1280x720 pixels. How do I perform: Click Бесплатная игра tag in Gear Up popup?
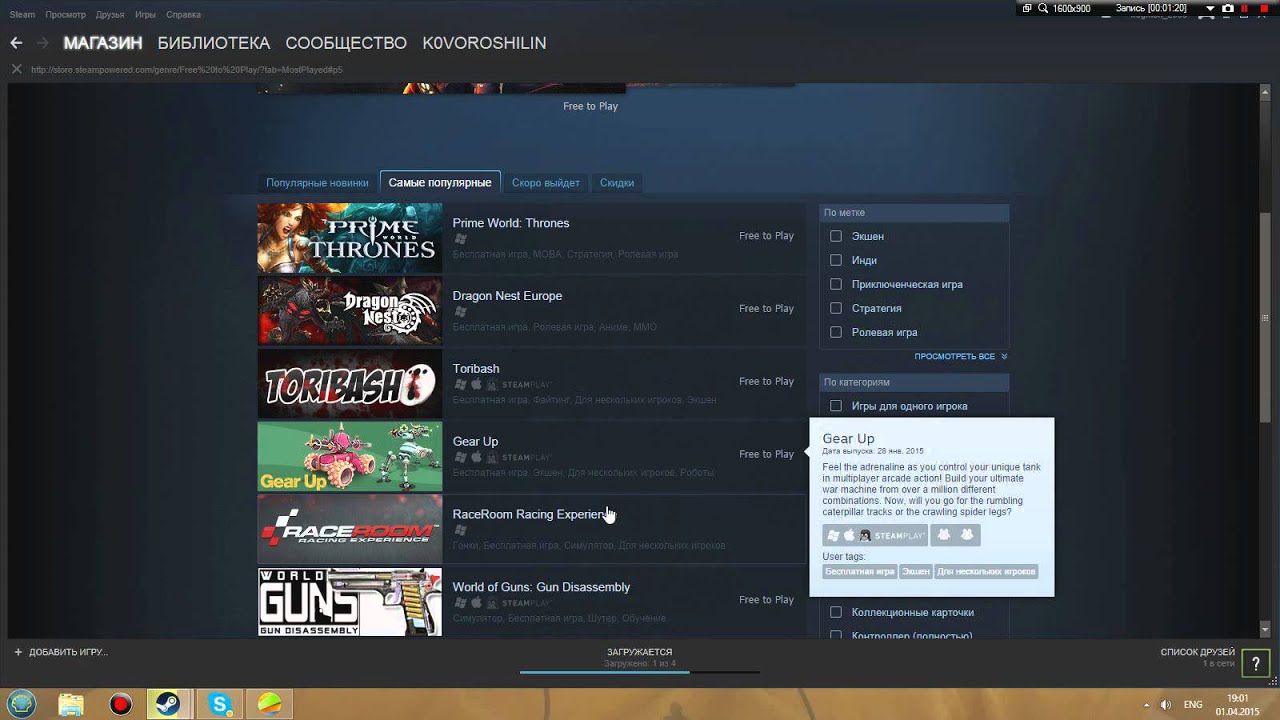pyautogui.click(x=860, y=572)
